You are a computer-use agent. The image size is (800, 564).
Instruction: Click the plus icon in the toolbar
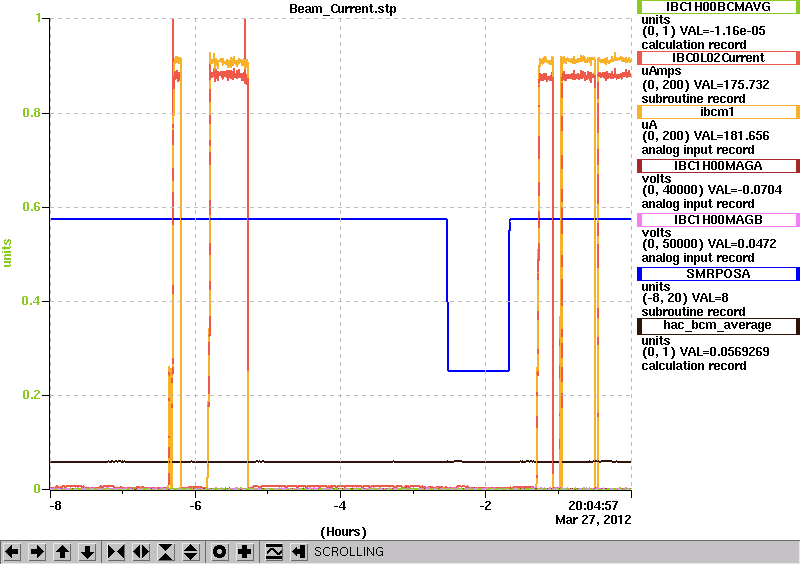[x=245, y=552]
